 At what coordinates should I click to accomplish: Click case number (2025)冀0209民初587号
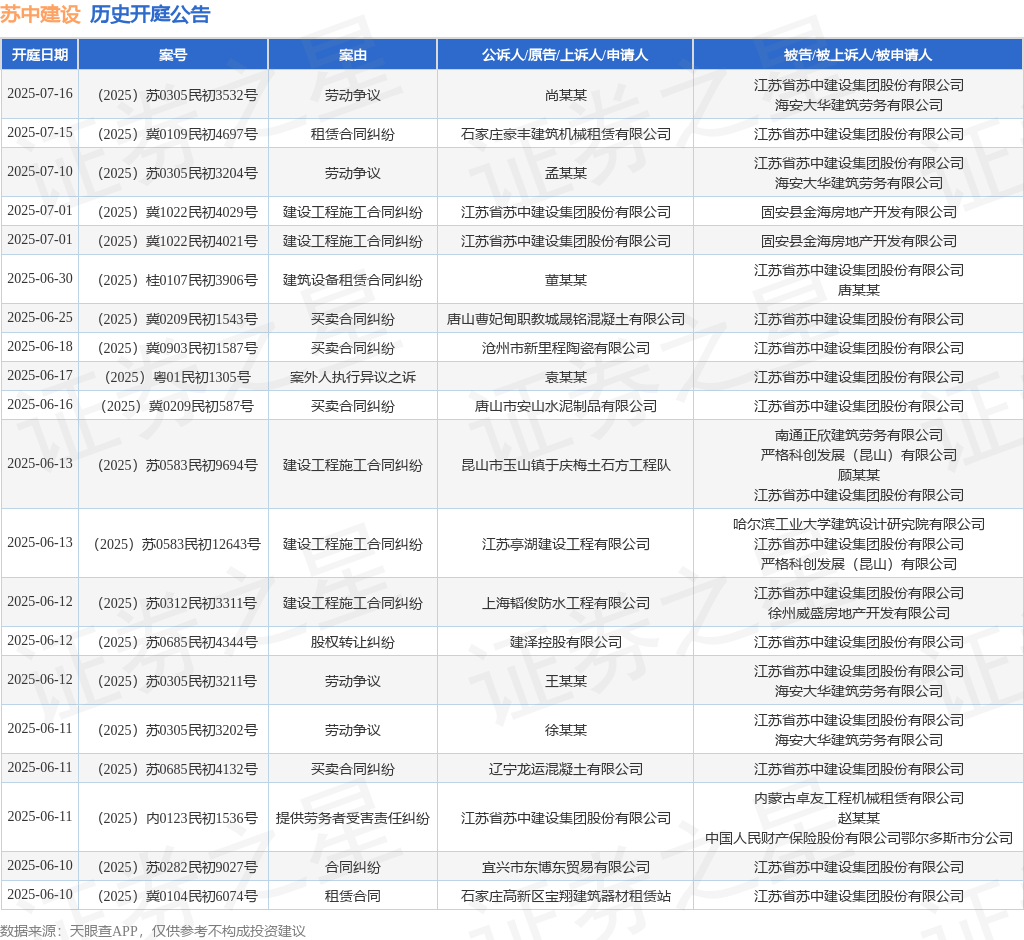[177, 406]
